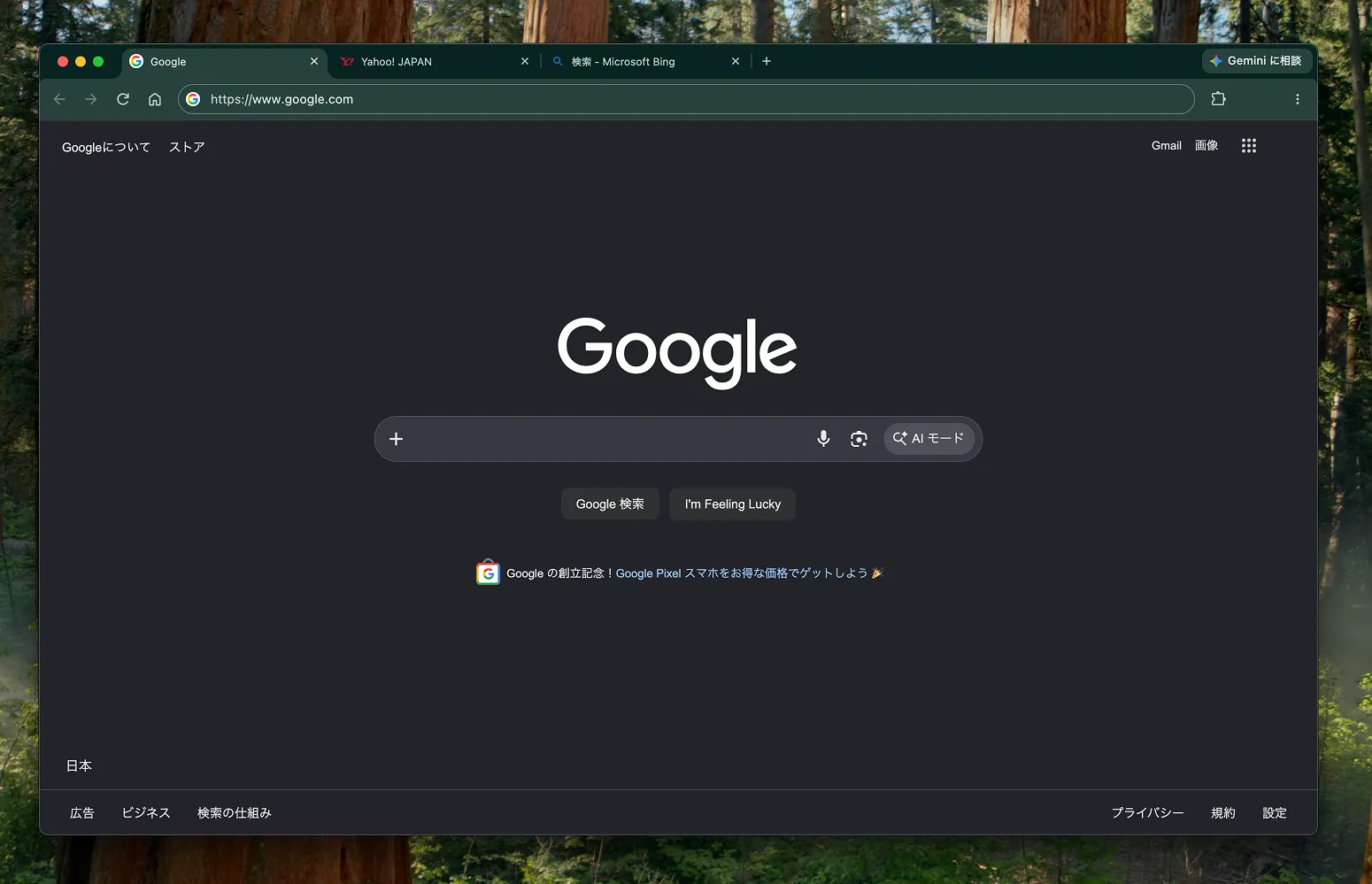Start voice search with the microphone
The width and height of the screenshot is (1372, 884).
click(x=823, y=439)
